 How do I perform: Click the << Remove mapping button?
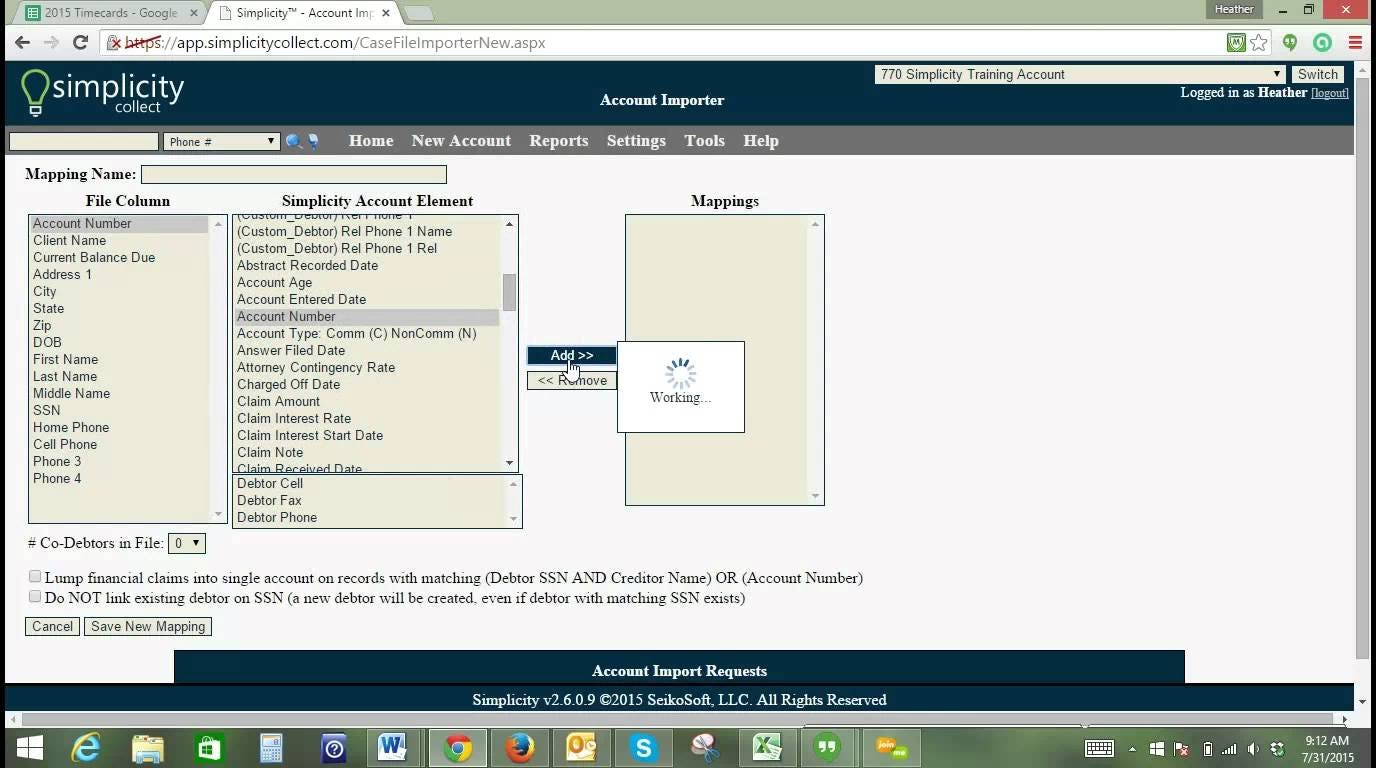572,380
